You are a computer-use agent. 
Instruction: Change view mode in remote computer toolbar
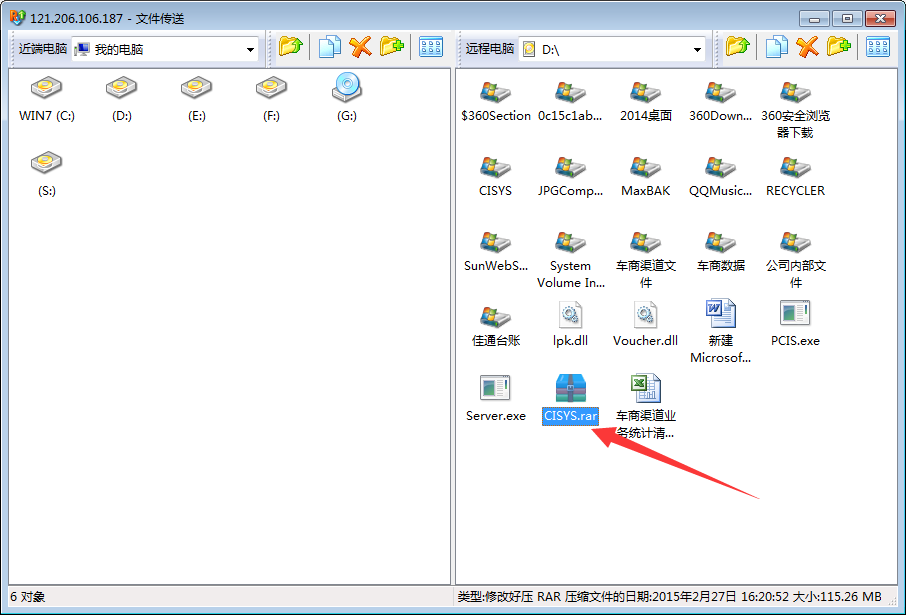coord(878,47)
